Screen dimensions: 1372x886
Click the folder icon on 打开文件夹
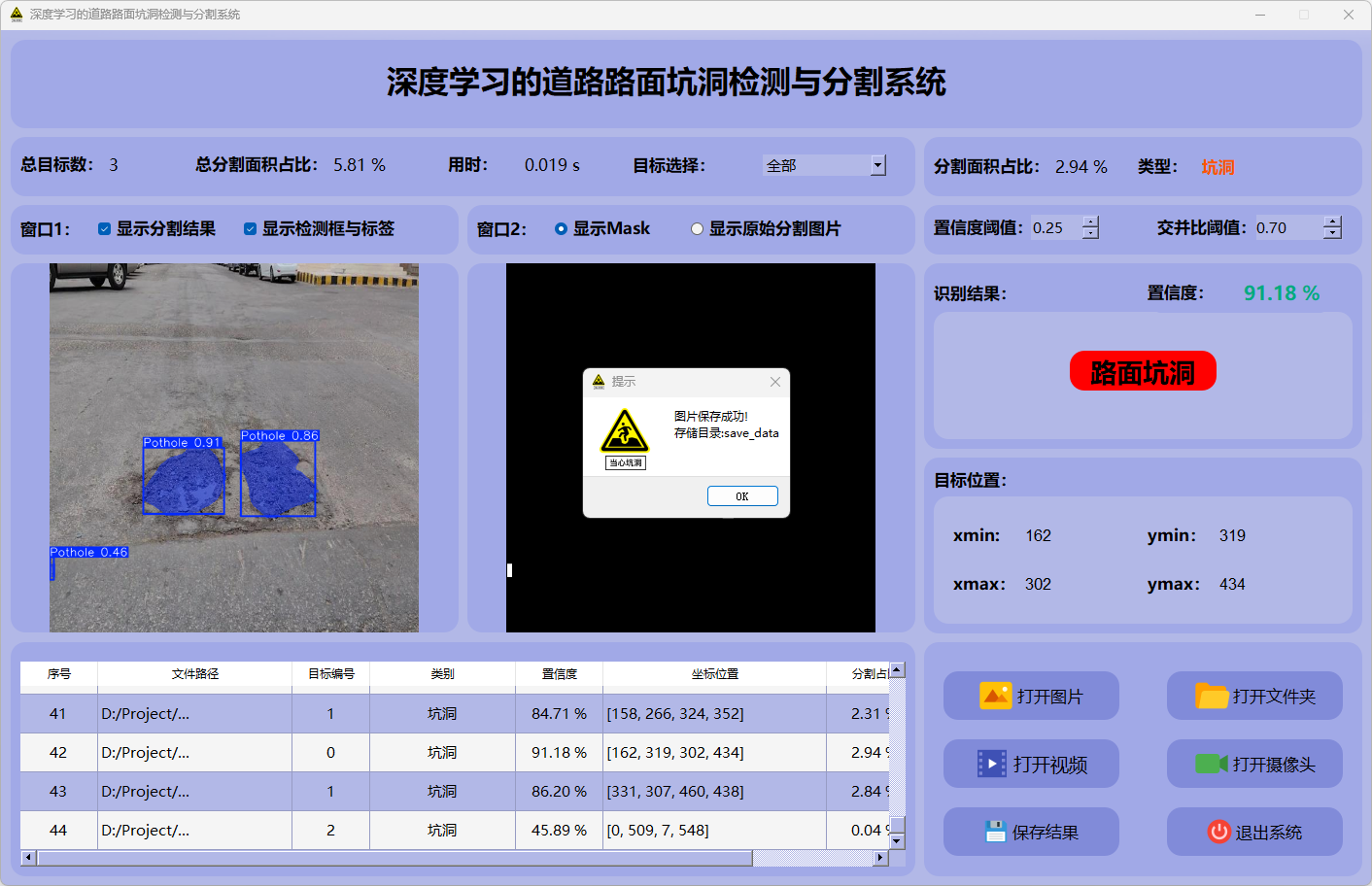[1211, 696]
